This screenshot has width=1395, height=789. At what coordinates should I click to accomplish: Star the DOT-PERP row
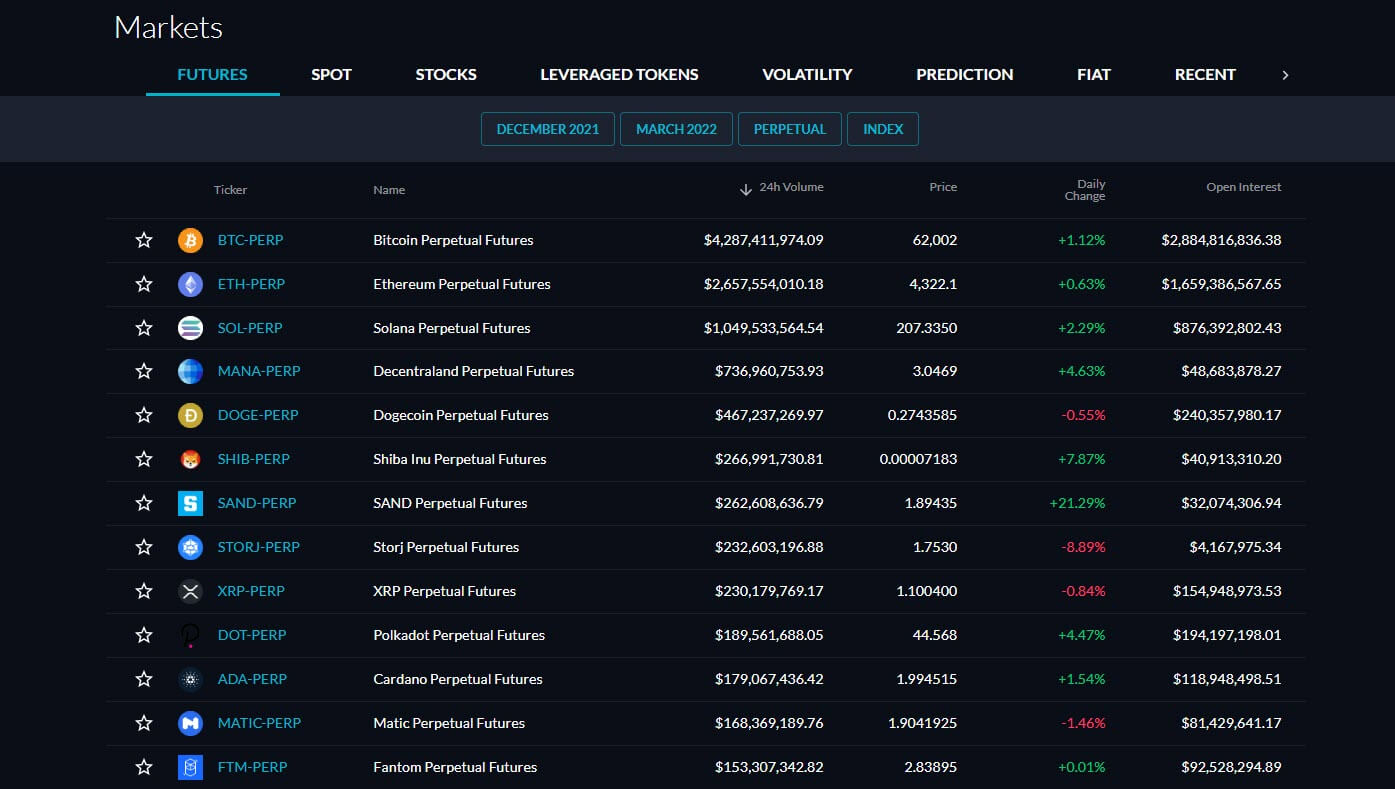(x=144, y=635)
